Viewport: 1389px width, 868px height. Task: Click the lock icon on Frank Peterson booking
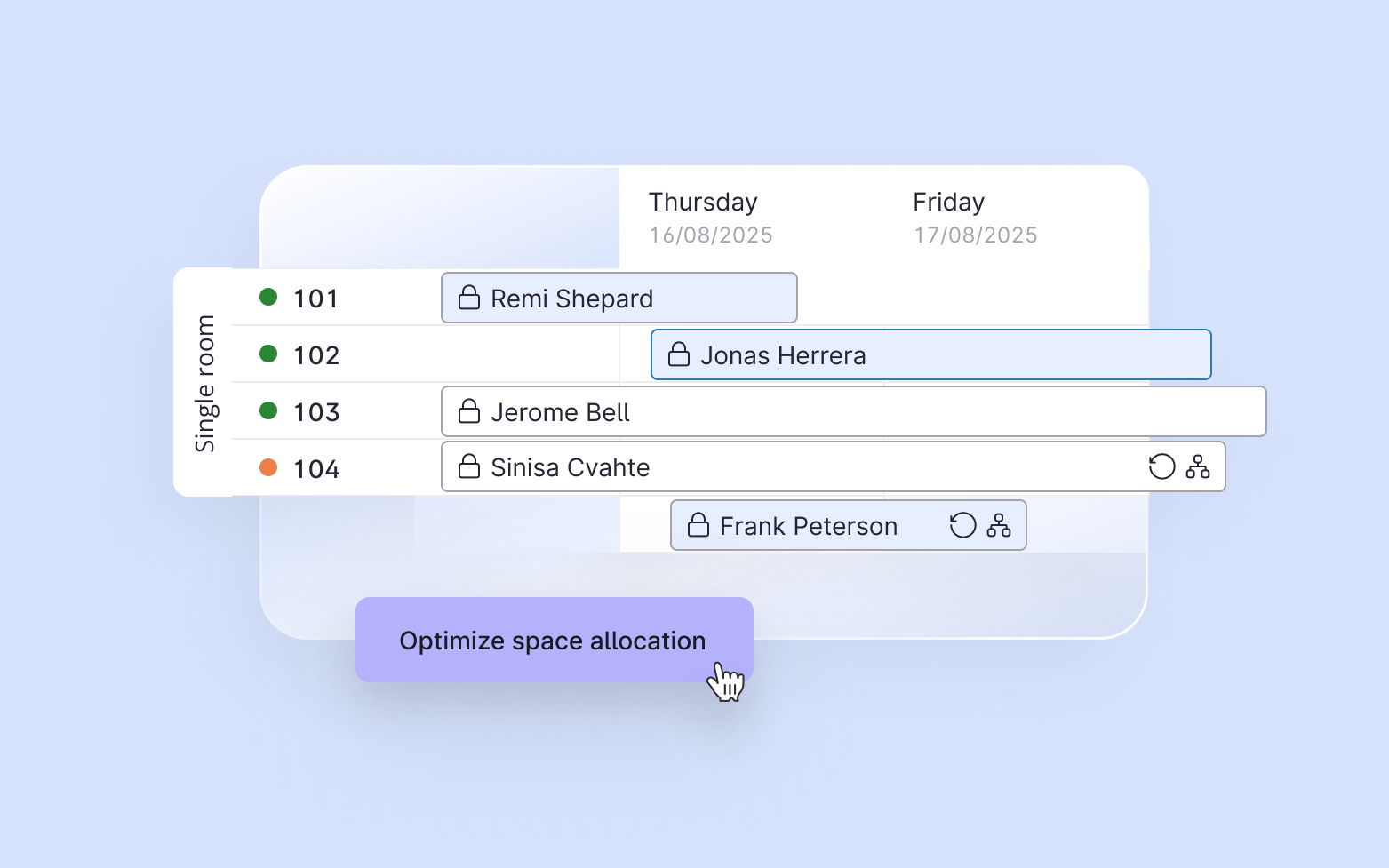pos(698,525)
